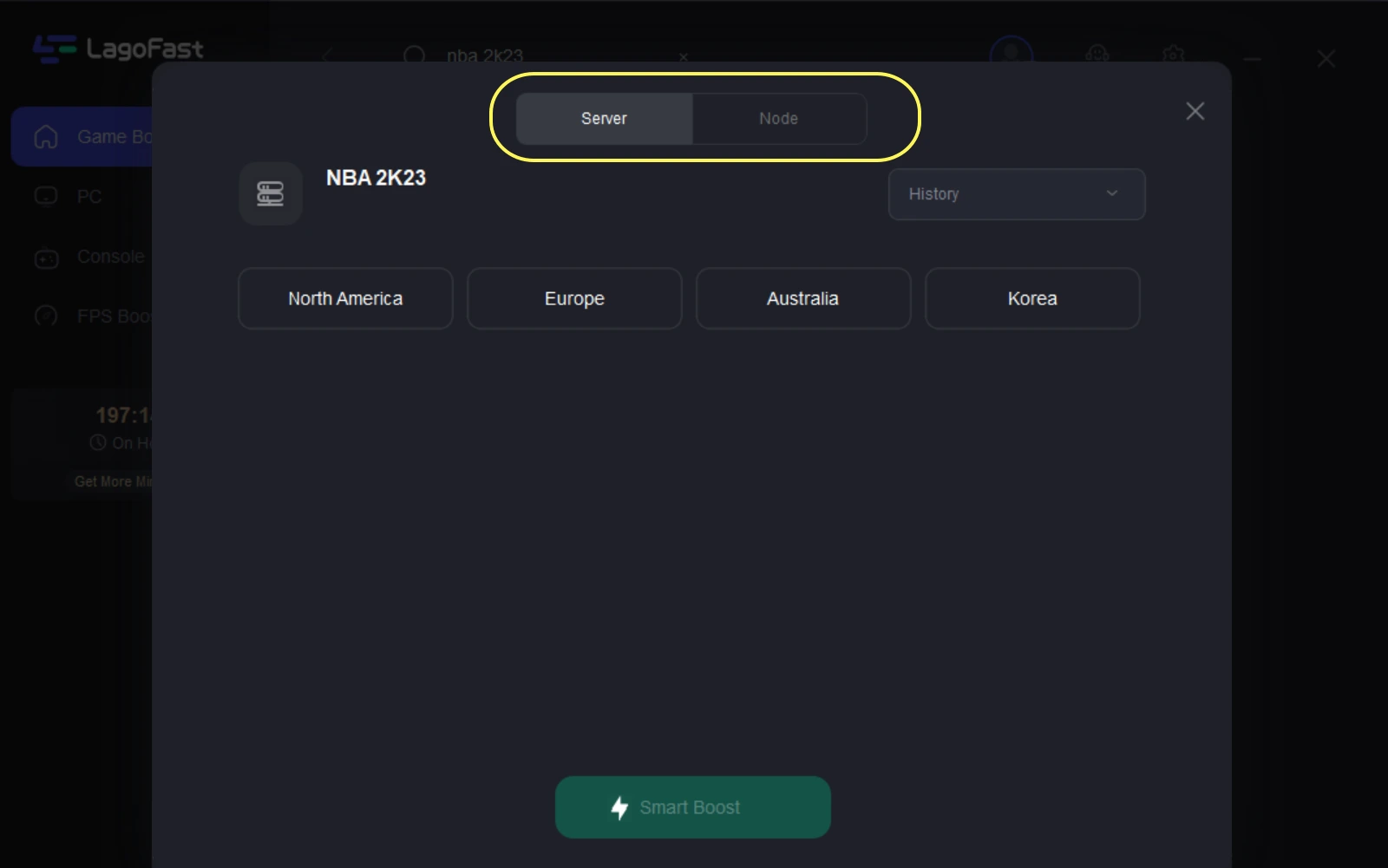Click the server rack icon beside NBA 2K23
1388x868 pixels.
271,193
